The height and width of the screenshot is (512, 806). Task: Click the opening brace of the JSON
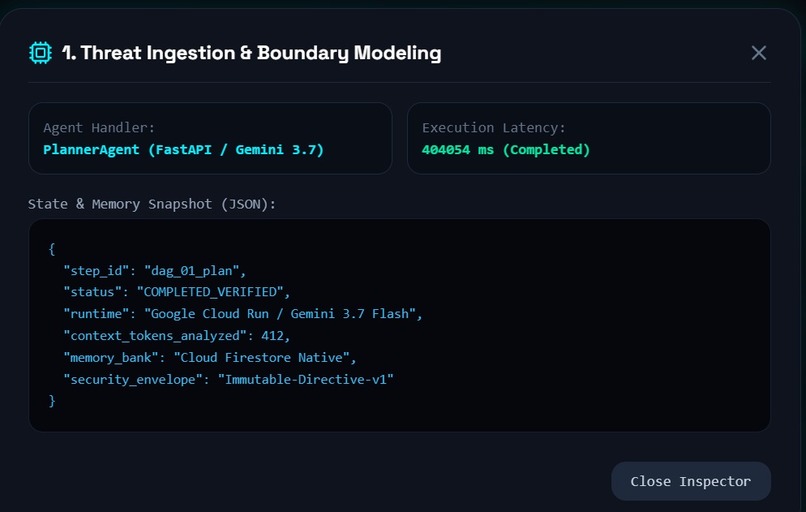51,249
